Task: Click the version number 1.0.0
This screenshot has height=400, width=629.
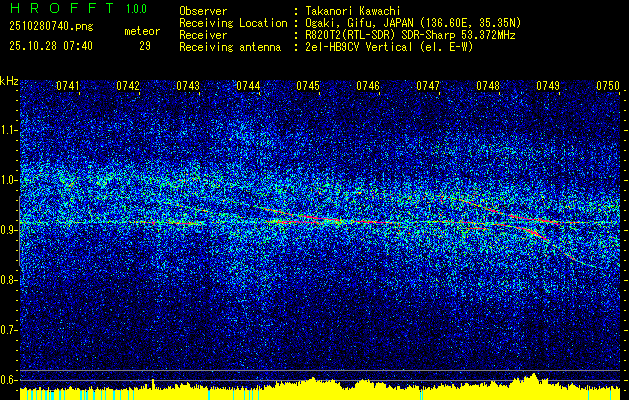Action: pos(135,8)
